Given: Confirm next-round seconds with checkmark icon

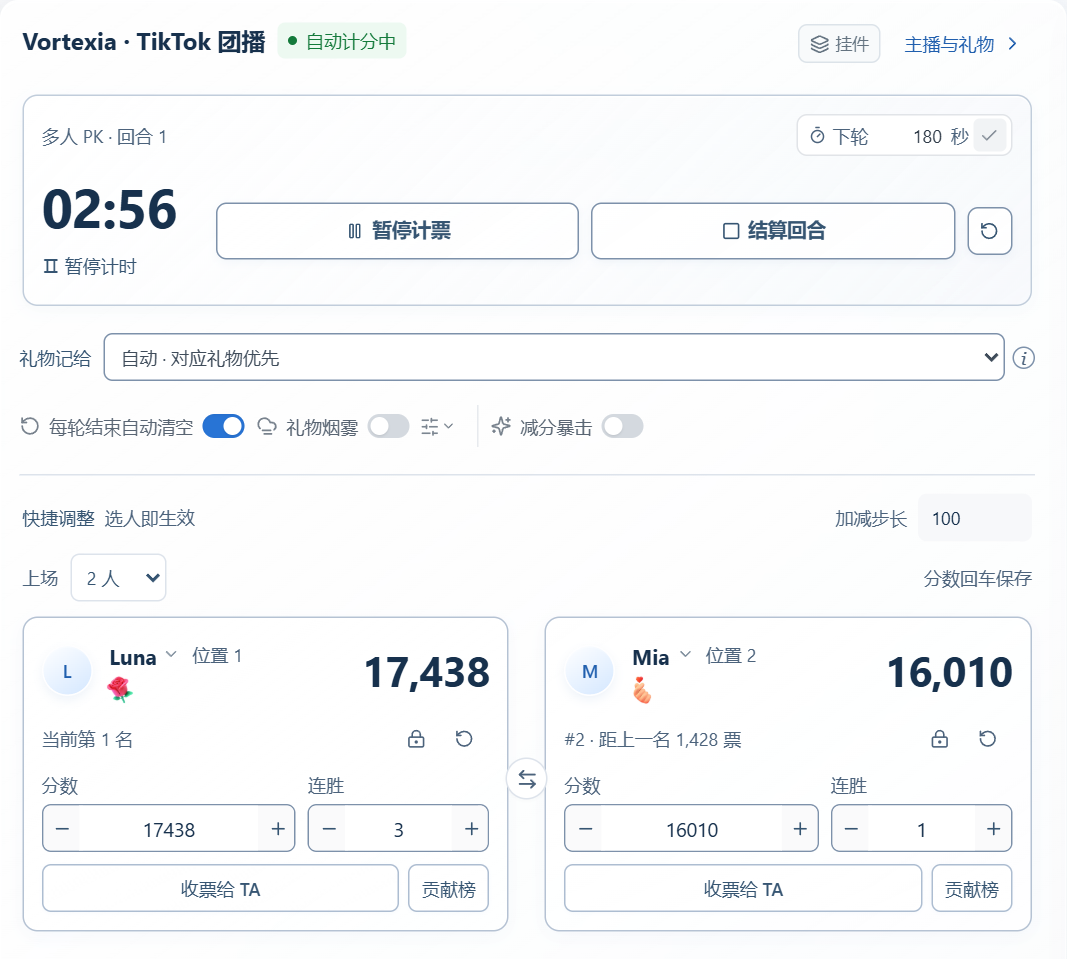Looking at the screenshot, I should (x=989, y=135).
